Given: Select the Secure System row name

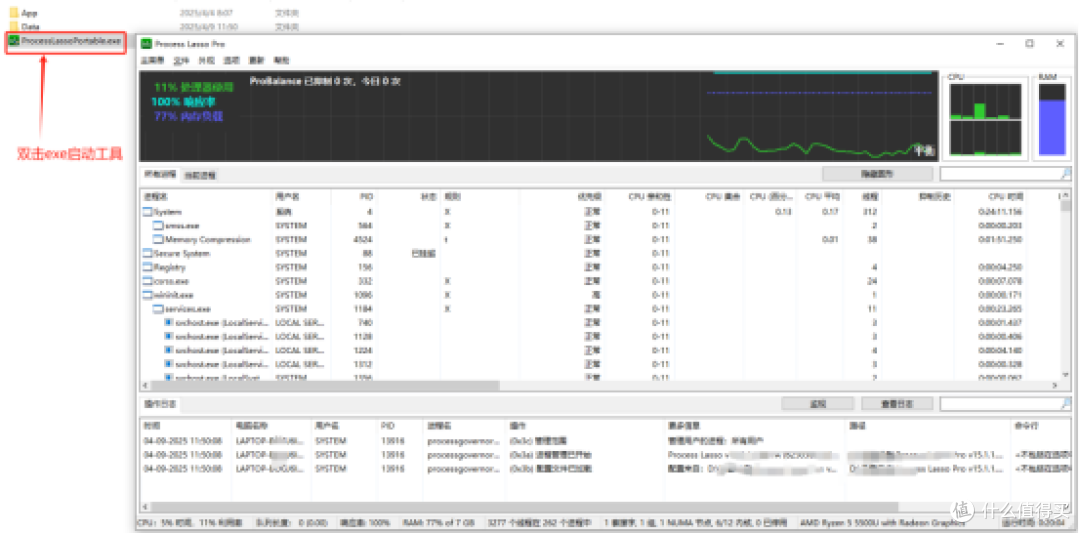Looking at the screenshot, I should coord(181,253).
